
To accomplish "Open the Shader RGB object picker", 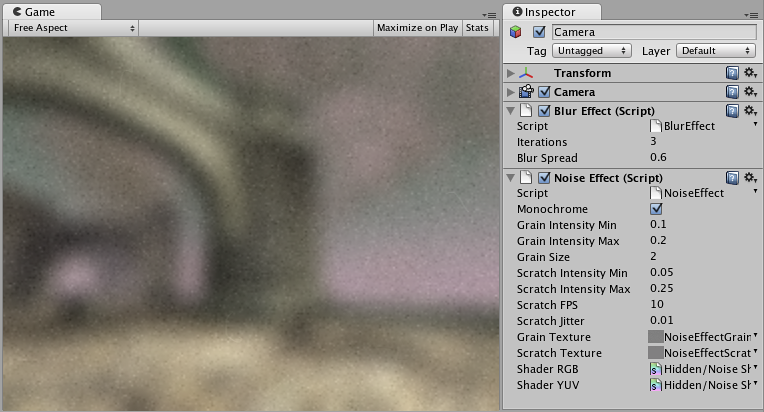I will (755, 368).
